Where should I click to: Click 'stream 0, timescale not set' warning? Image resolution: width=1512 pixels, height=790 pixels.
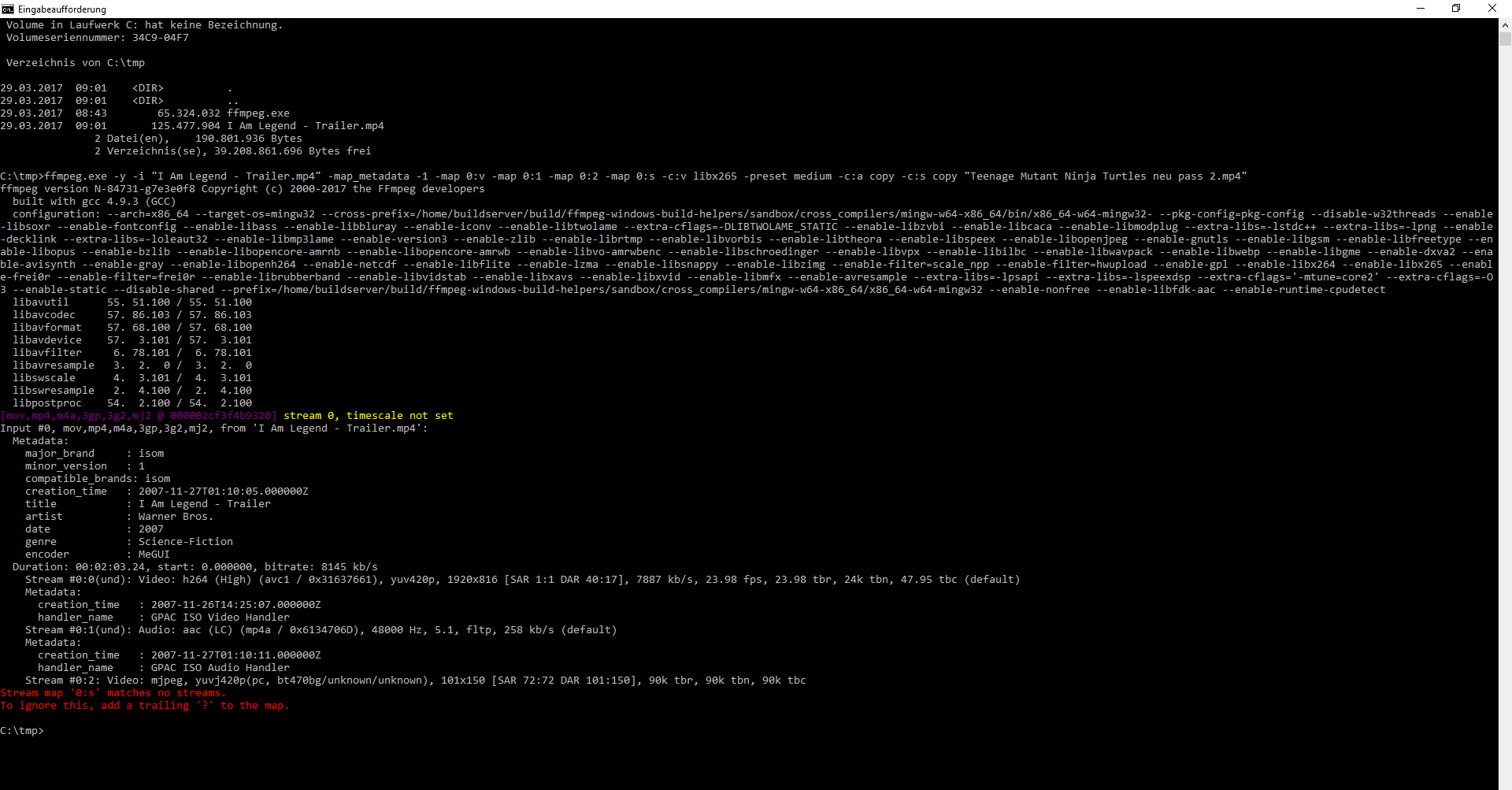(x=369, y=416)
